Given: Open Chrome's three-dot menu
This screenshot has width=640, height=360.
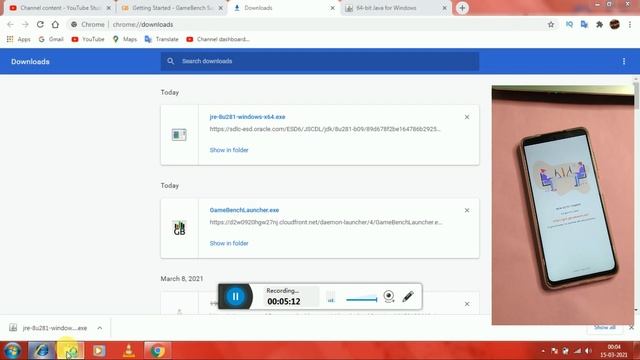Looking at the screenshot, I should click(x=630, y=24).
